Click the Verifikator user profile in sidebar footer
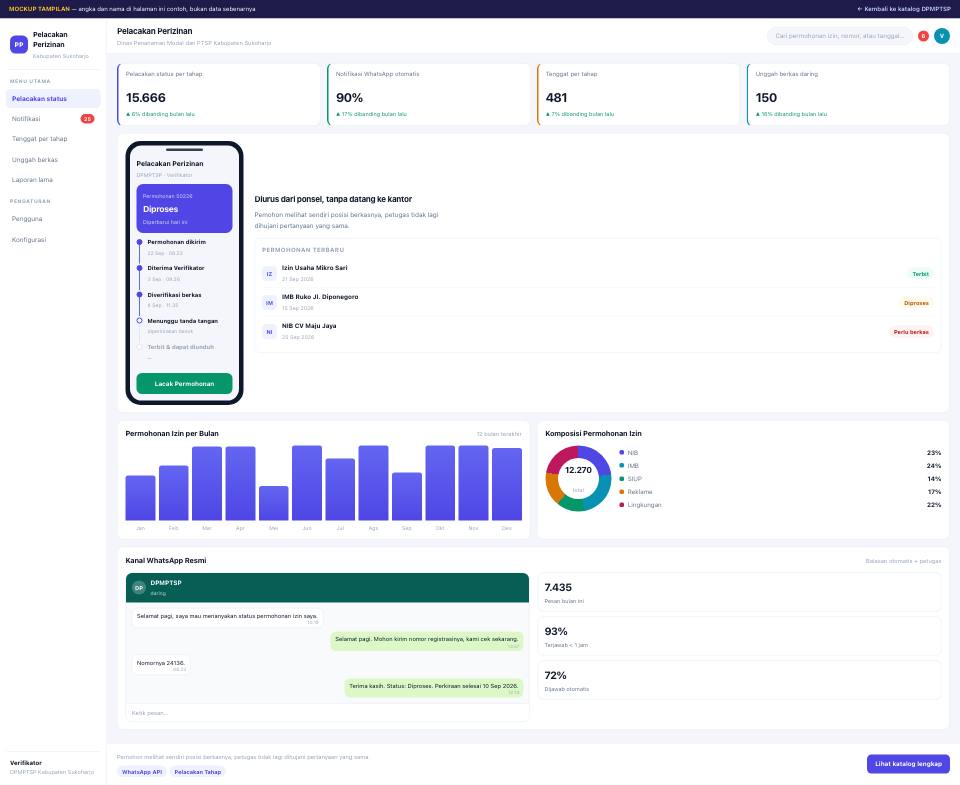 (53, 767)
